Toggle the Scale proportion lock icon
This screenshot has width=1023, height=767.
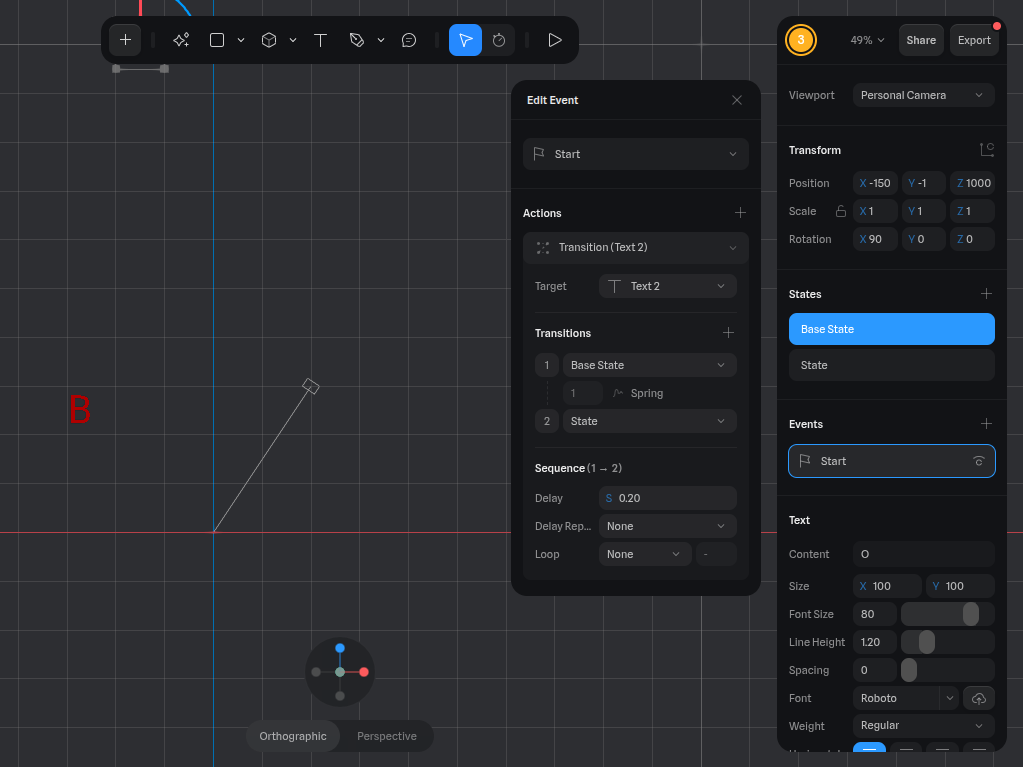pos(840,211)
